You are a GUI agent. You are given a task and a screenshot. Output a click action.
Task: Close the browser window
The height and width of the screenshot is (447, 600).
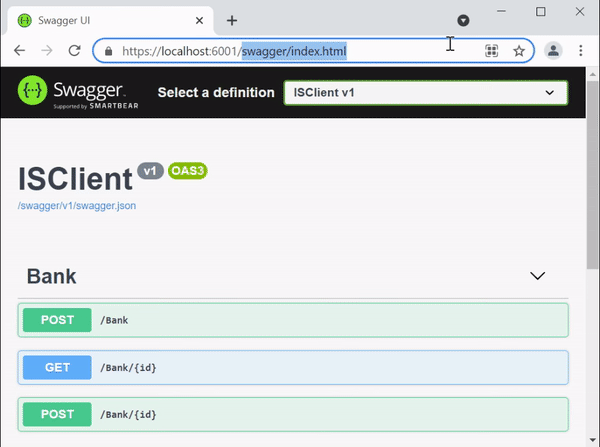tap(580, 11)
